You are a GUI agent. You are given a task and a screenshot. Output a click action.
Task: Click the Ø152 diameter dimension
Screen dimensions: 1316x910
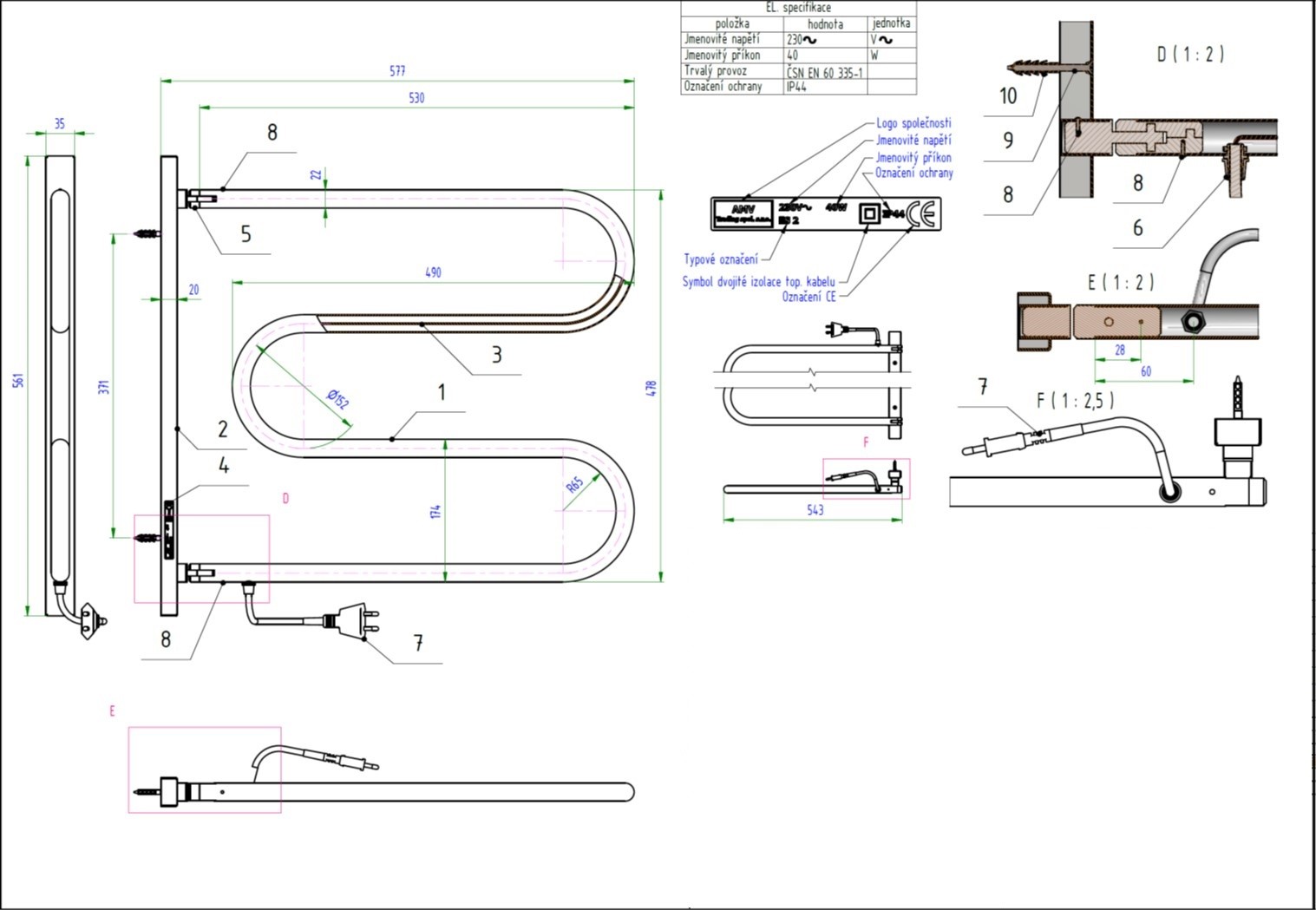point(337,399)
